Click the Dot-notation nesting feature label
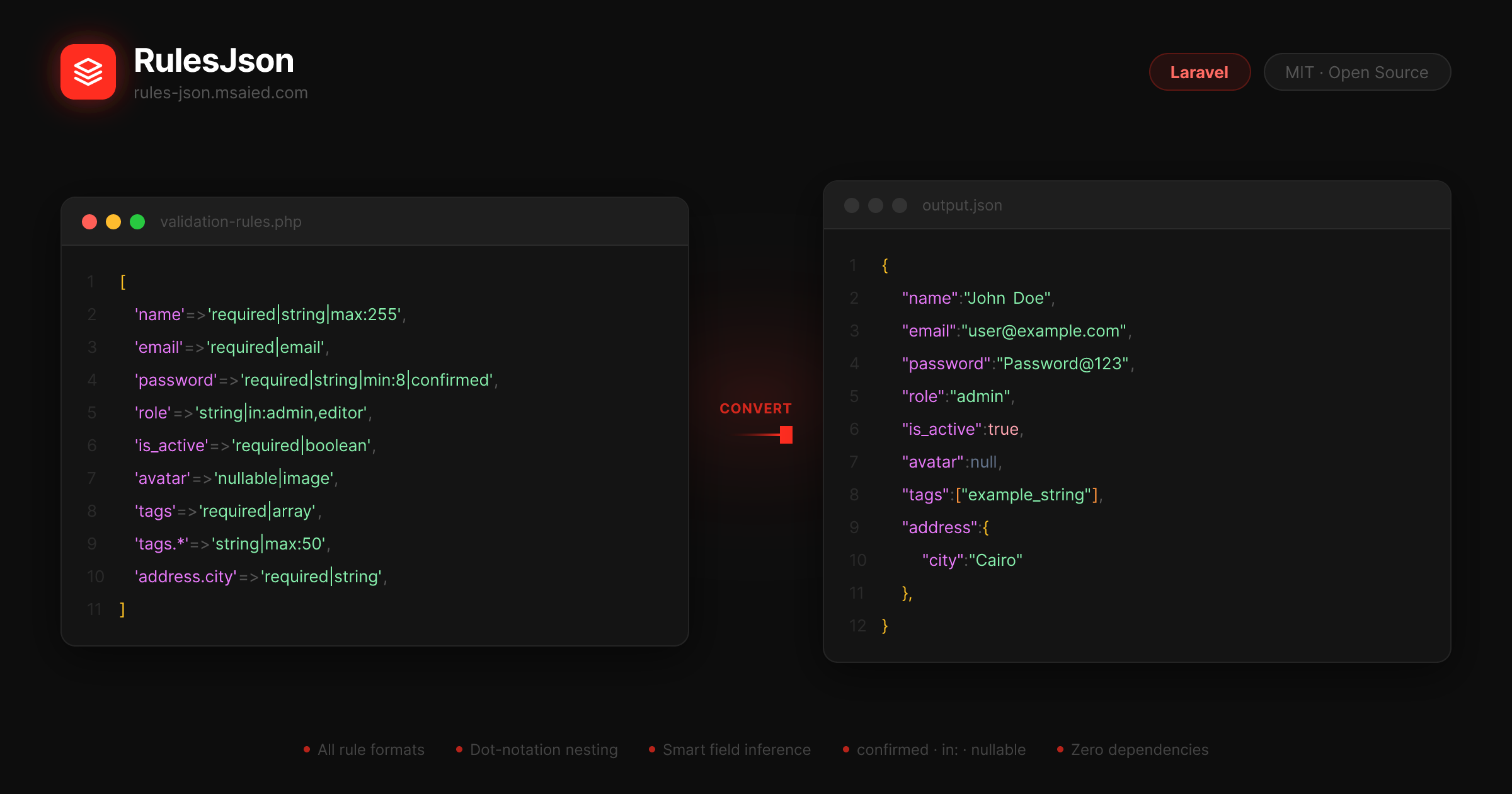Screen dimensions: 1512x794 [544, 749]
